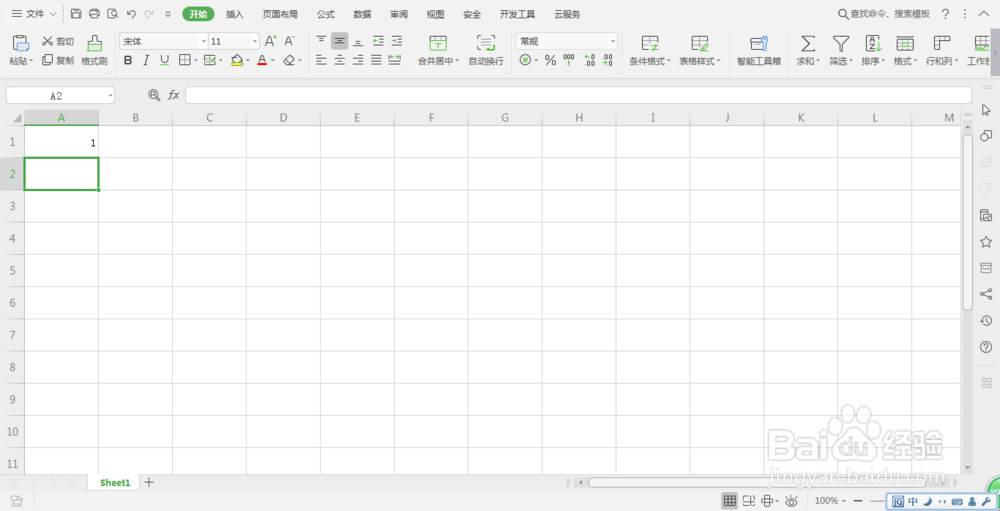Click the Sum (求和) sigma icon
Image resolution: width=1000 pixels, height=511 pixels.
pos(808,43)
